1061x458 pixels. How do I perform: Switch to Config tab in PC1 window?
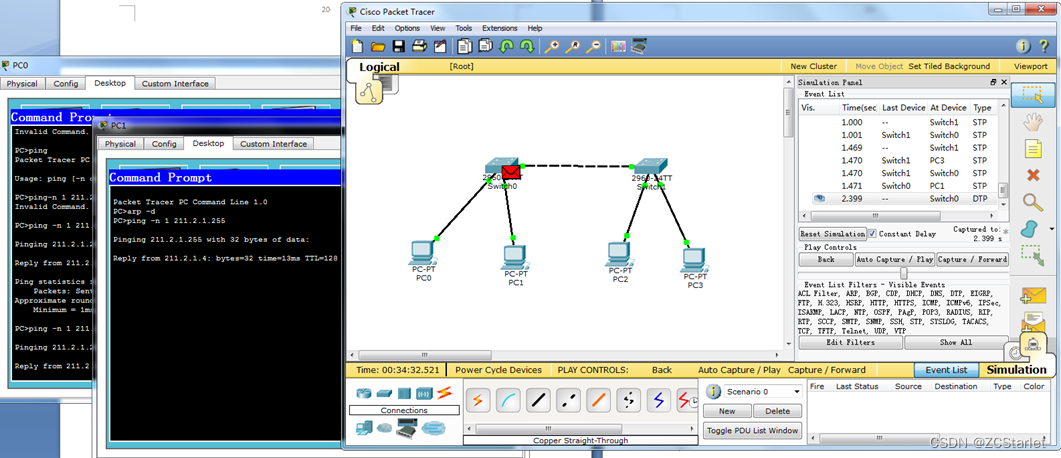pos(164,144)
